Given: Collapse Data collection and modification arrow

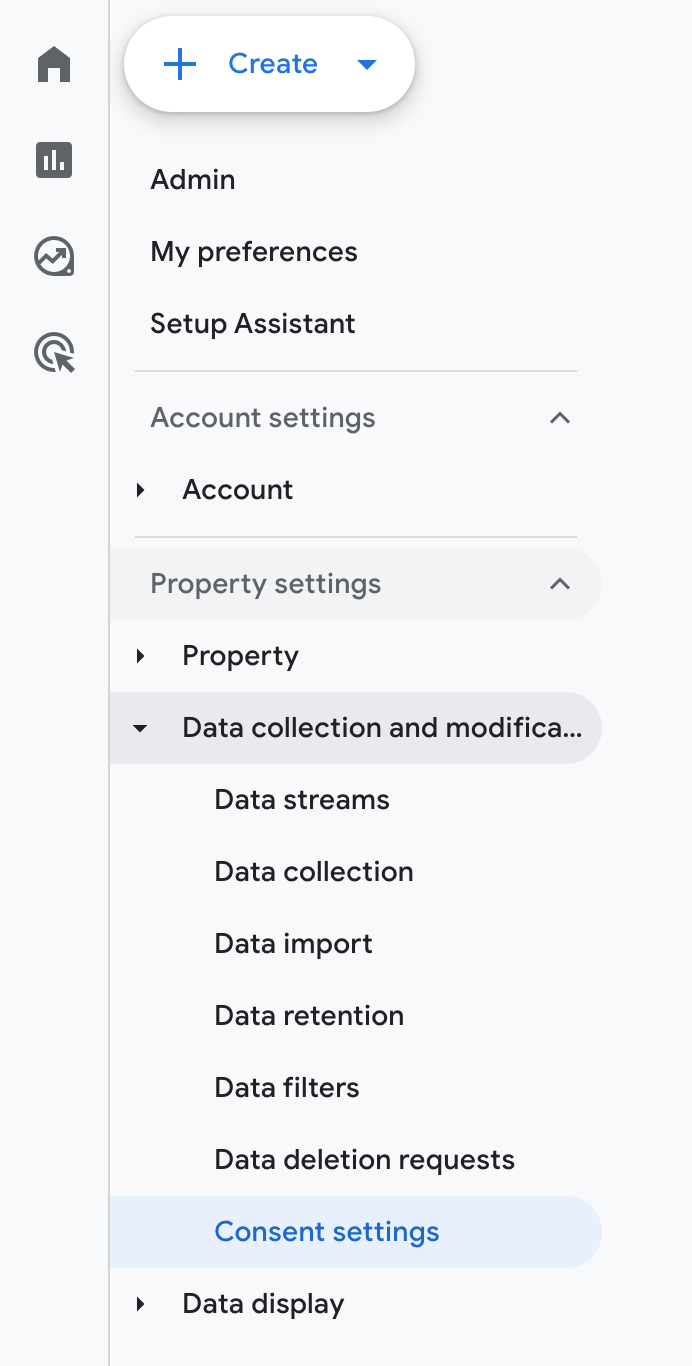Looking at the screenshot, I should point(141,729).
